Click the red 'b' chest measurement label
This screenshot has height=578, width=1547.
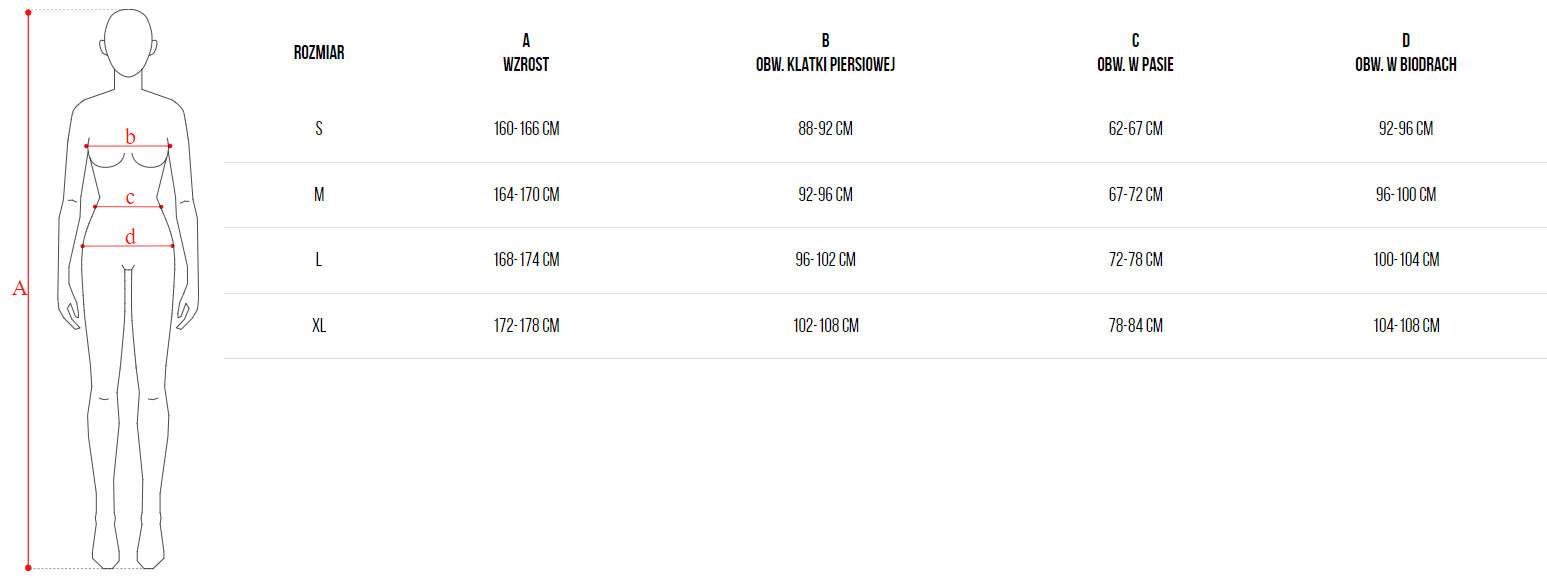click(129, 137)
